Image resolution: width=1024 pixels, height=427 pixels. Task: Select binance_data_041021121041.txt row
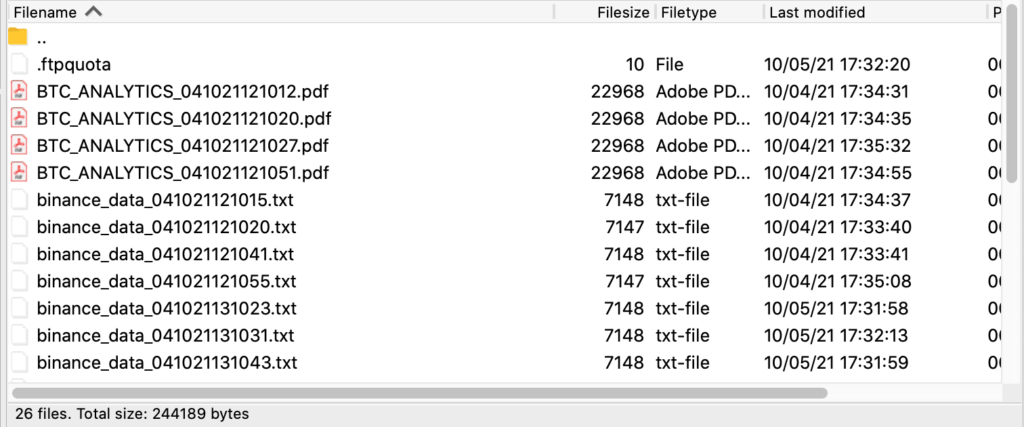click(504, 254)
